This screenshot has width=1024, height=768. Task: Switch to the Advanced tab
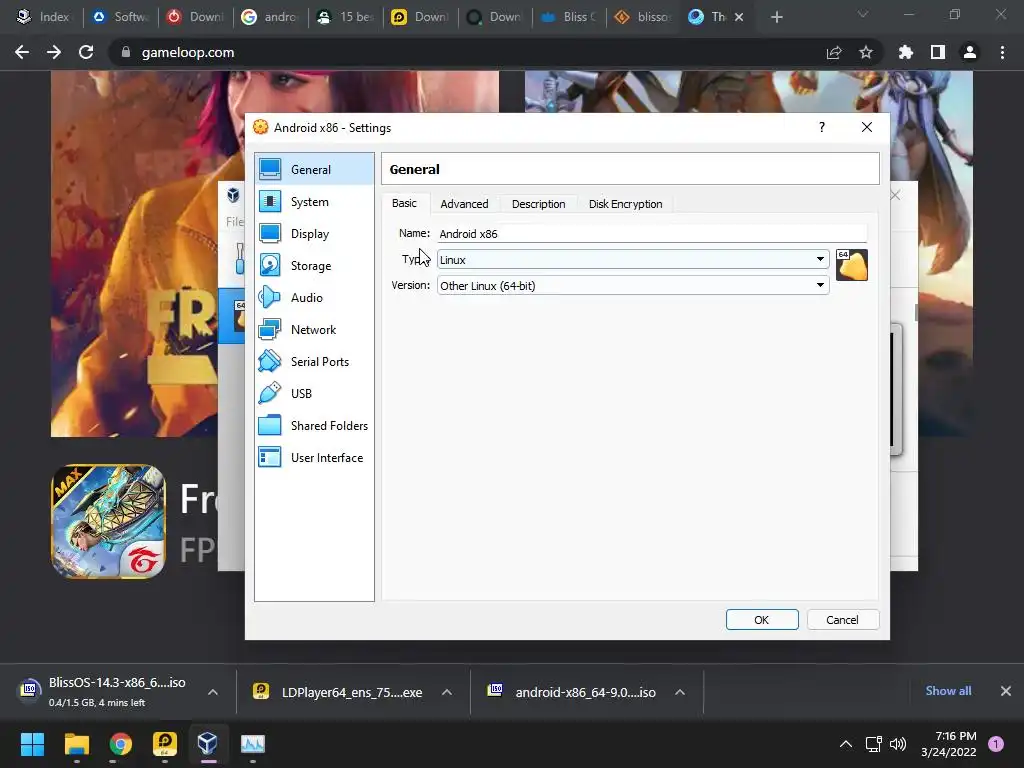click(x=464, y=204)
